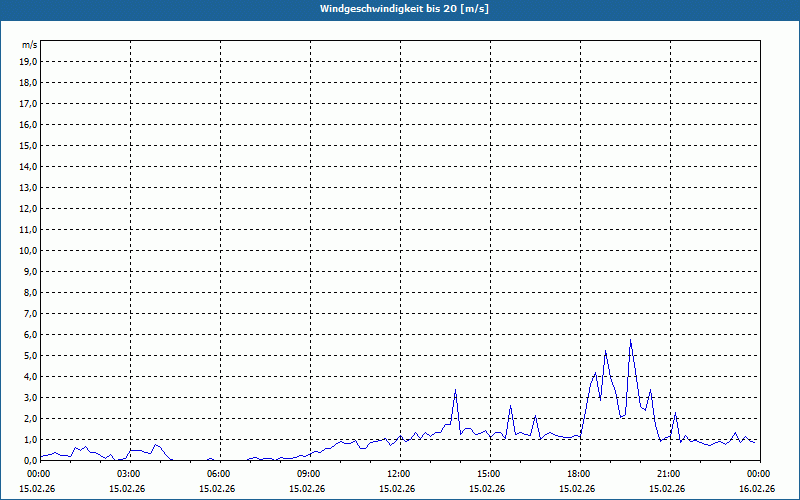Select the 03:00 time axis label

coord(131,474)
